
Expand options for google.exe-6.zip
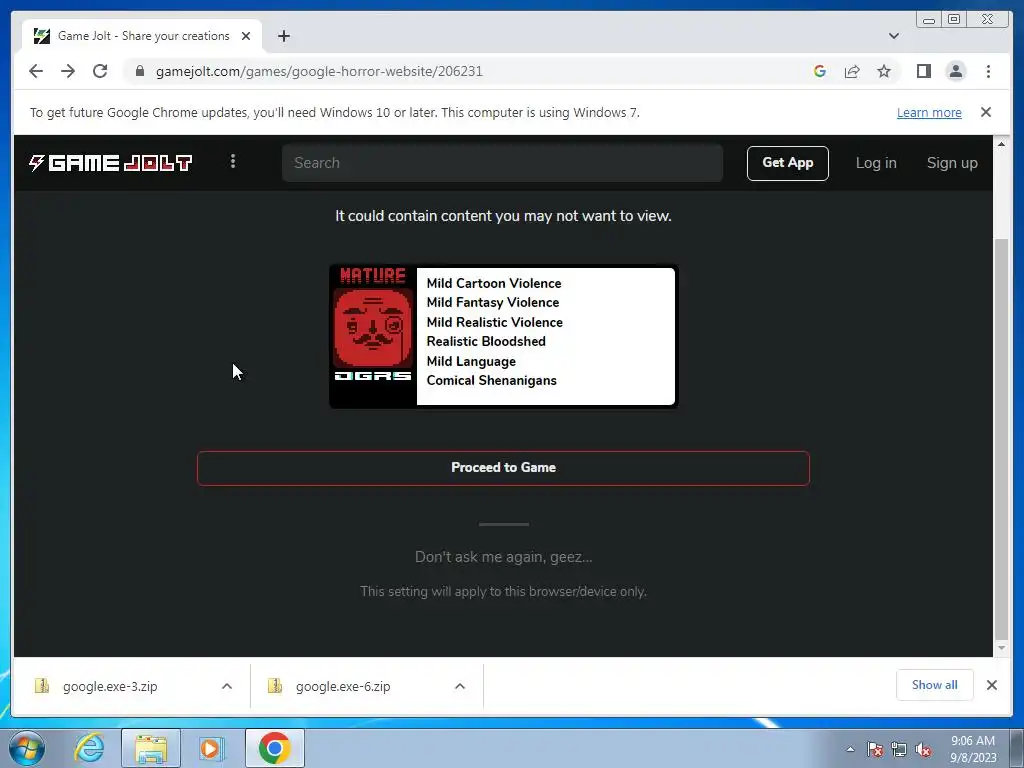460,686
